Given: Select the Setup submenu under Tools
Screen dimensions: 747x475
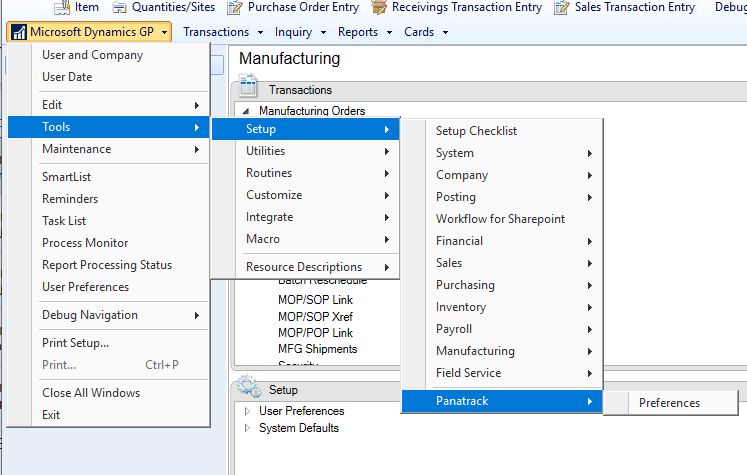Looking at the screenshot, I should [x=305, y=129].
